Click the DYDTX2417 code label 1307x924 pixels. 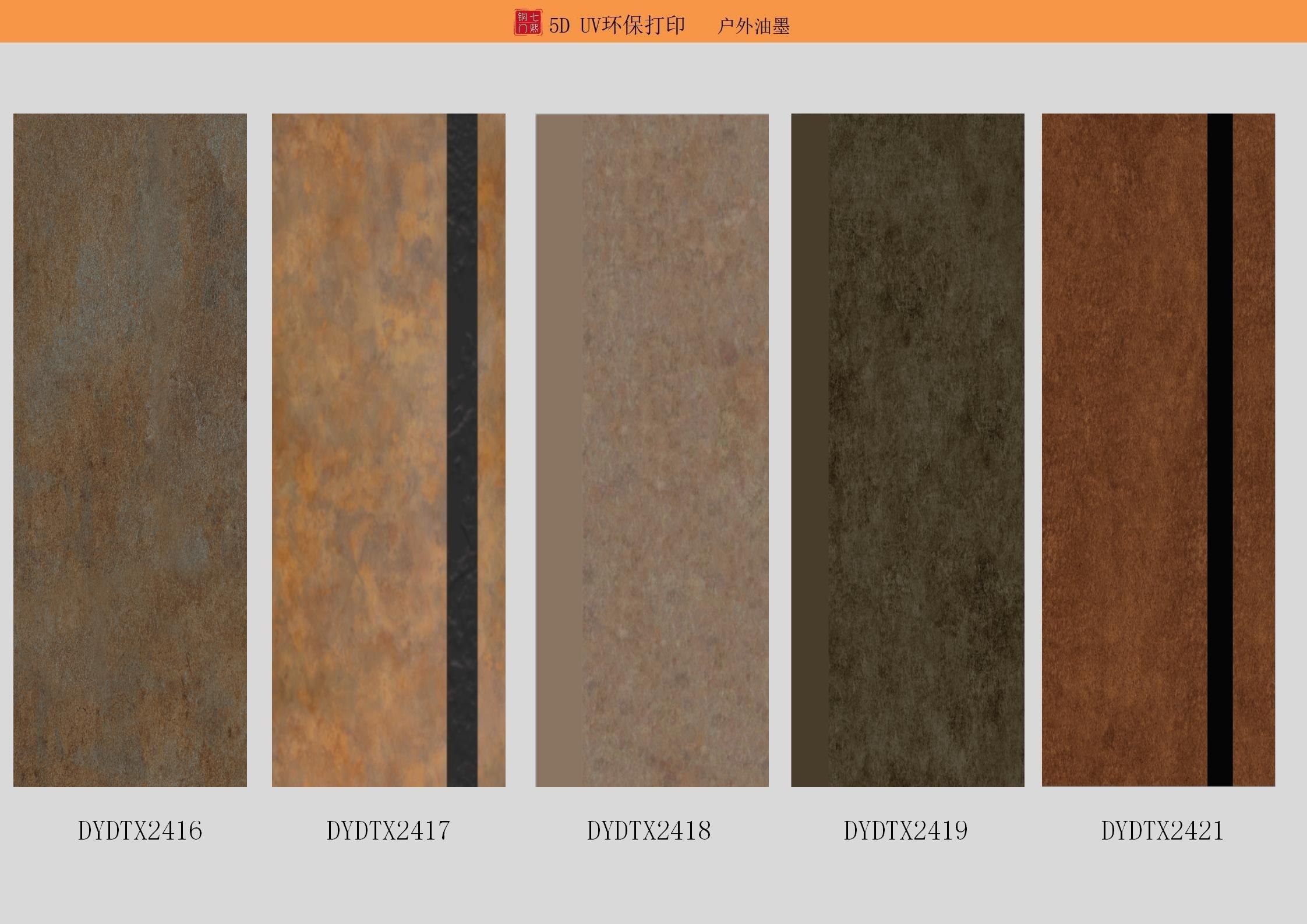pyautogui.click(x=388, y=830)
